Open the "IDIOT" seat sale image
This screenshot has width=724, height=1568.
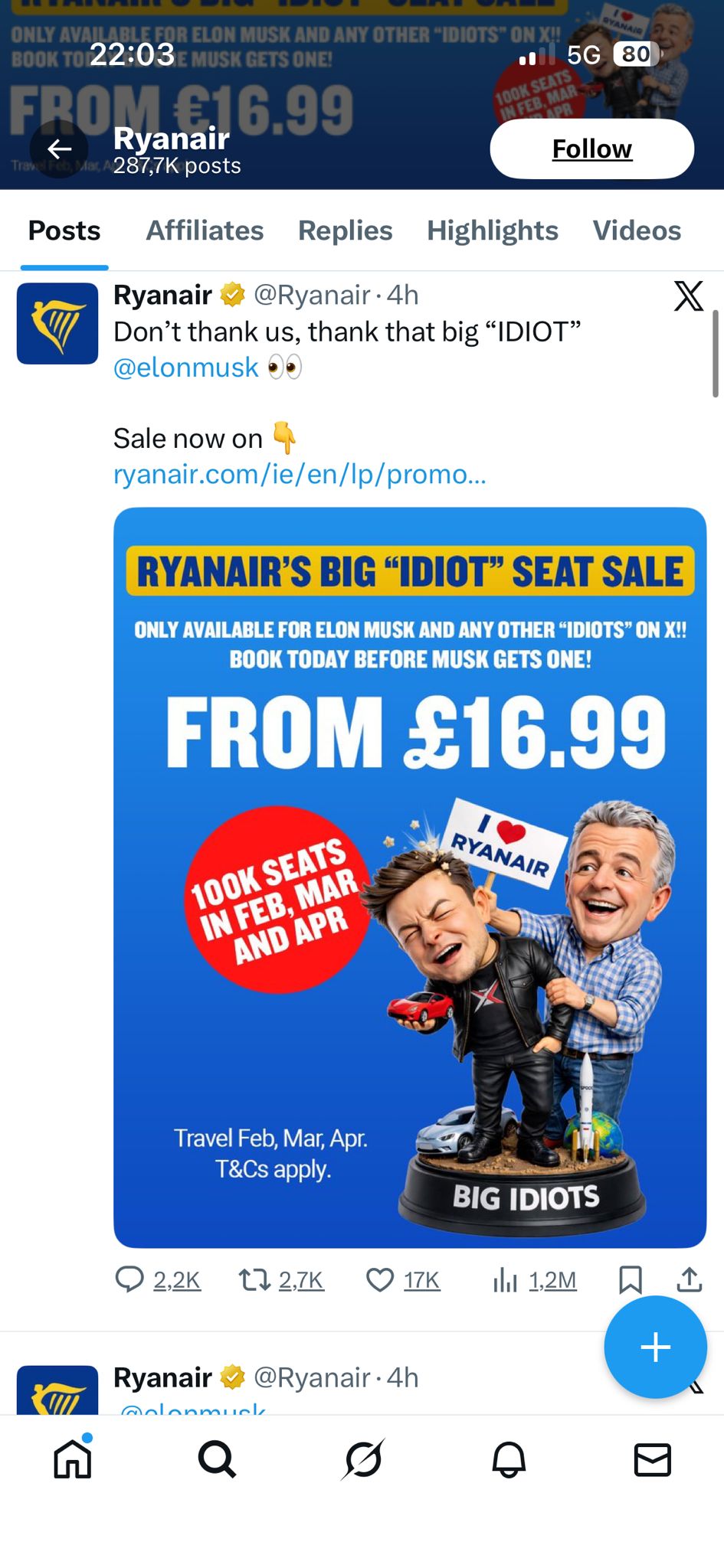click(410, 877)
